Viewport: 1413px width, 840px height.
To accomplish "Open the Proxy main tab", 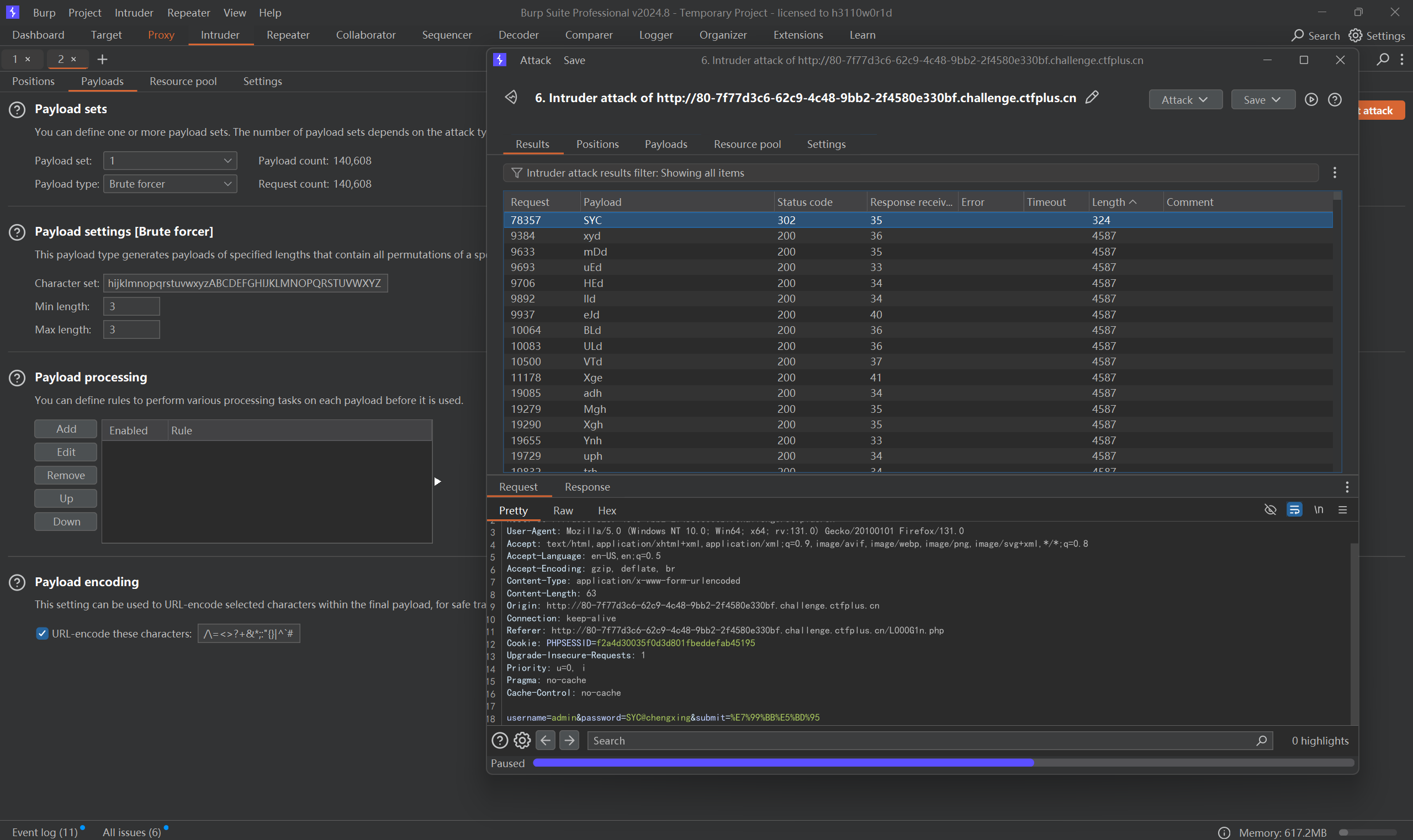I will [161, 35].
